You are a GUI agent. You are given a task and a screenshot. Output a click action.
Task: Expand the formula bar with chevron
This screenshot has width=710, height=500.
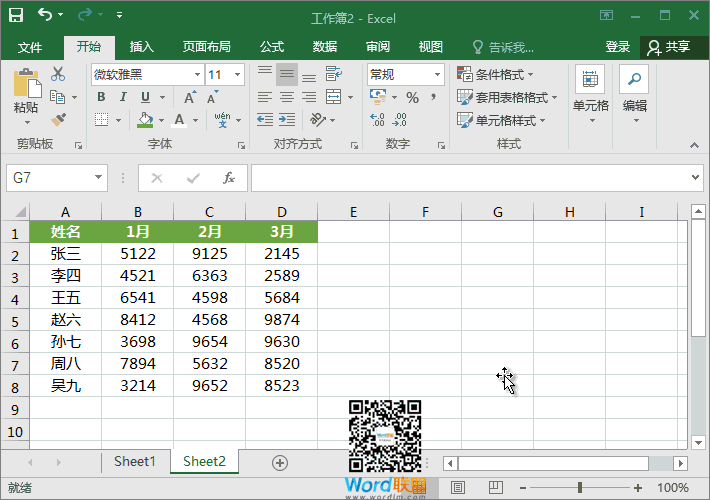pos(696,178)
